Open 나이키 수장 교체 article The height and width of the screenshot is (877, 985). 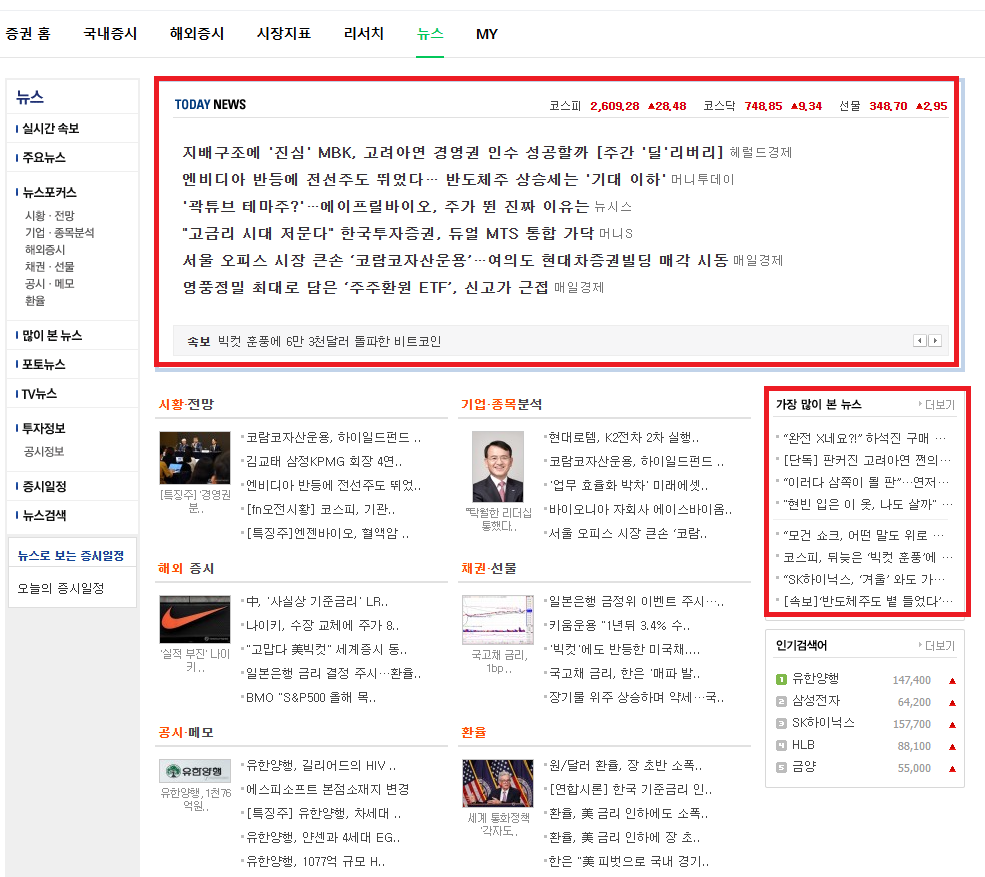pyautogui.click(x=322, y=626)
